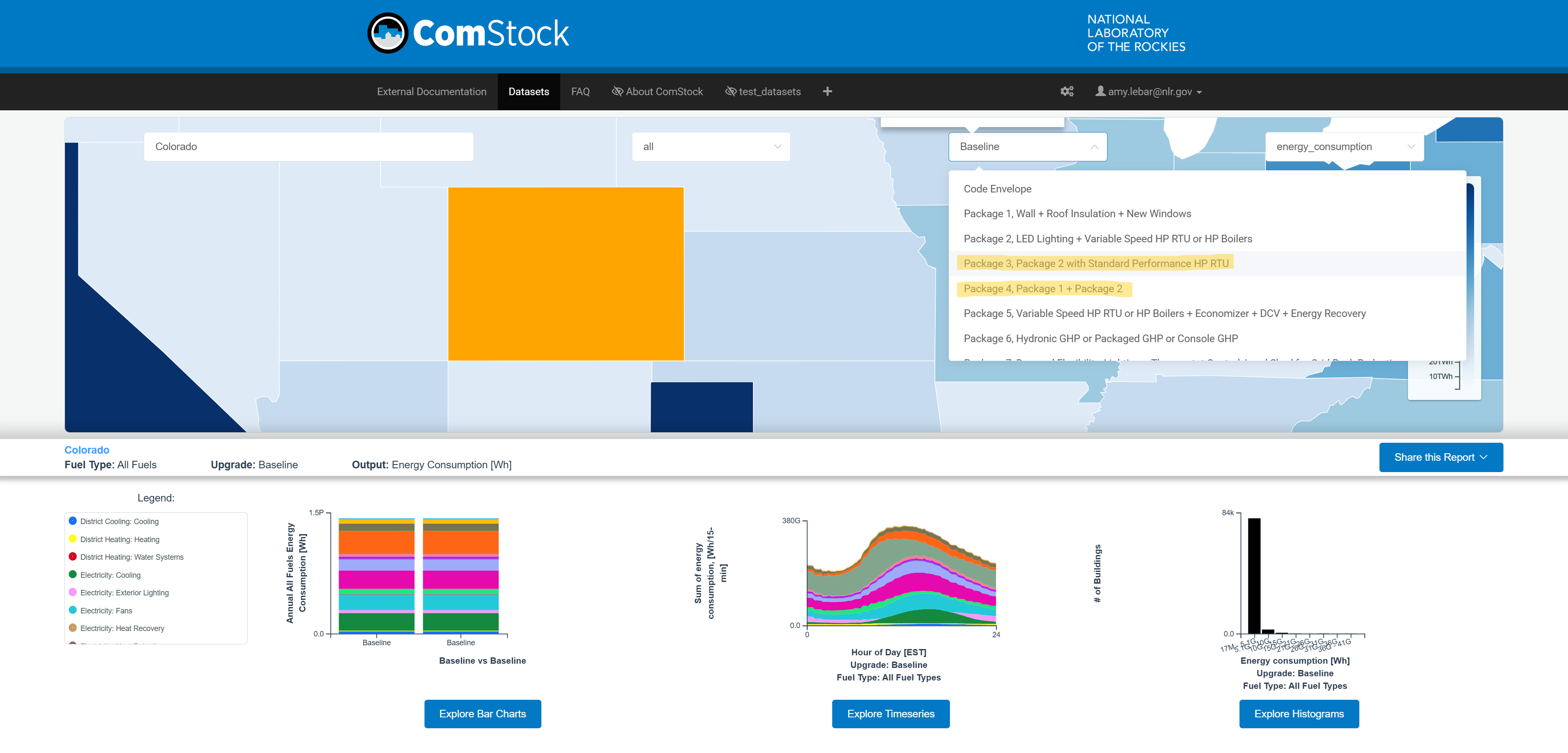Click the Colorado search input field
This screenshot has width=1568, height=753.
coord(308,147)
